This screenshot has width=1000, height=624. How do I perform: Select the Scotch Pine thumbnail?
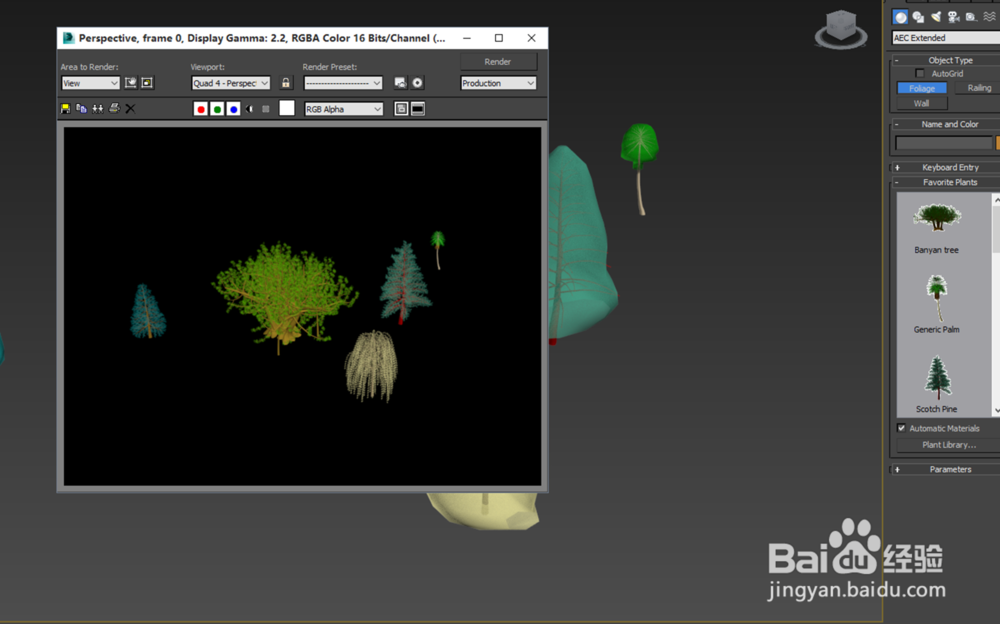point(938,378)
